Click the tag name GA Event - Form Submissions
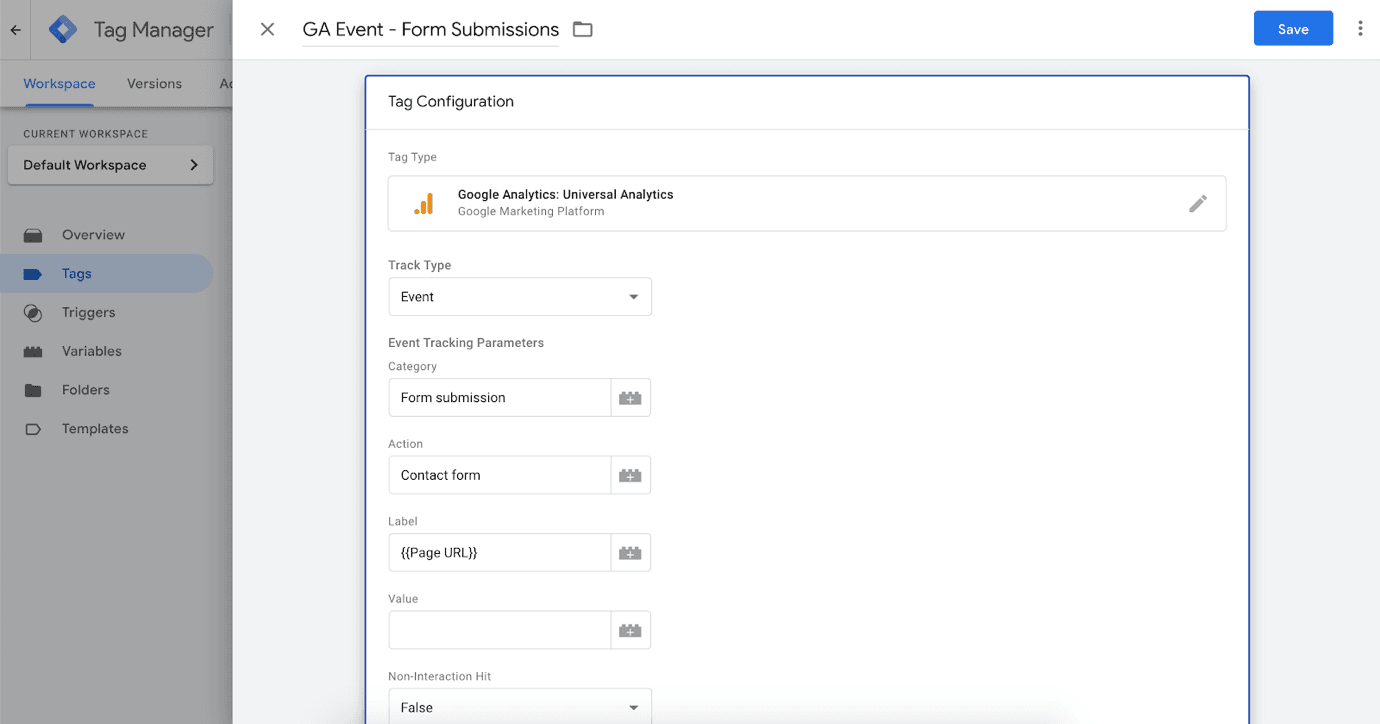The width and height of the screenshot is (1380, 724). tap(431, 30)
